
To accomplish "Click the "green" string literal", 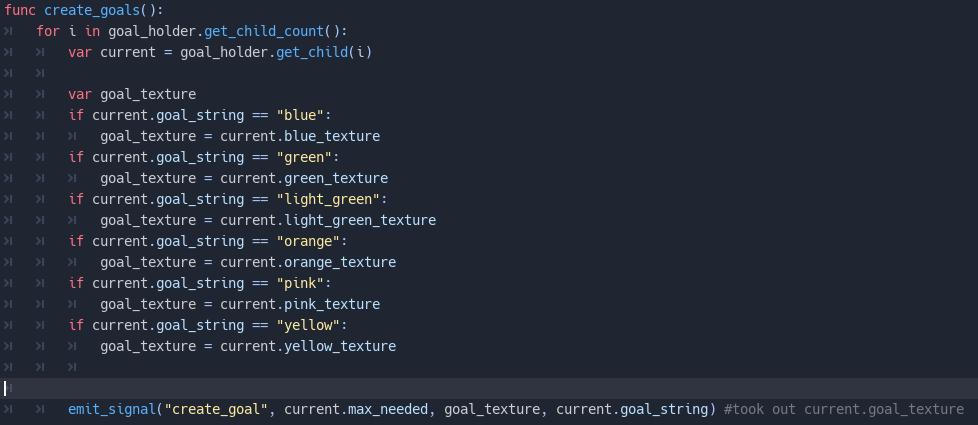I will coord(304,157).
